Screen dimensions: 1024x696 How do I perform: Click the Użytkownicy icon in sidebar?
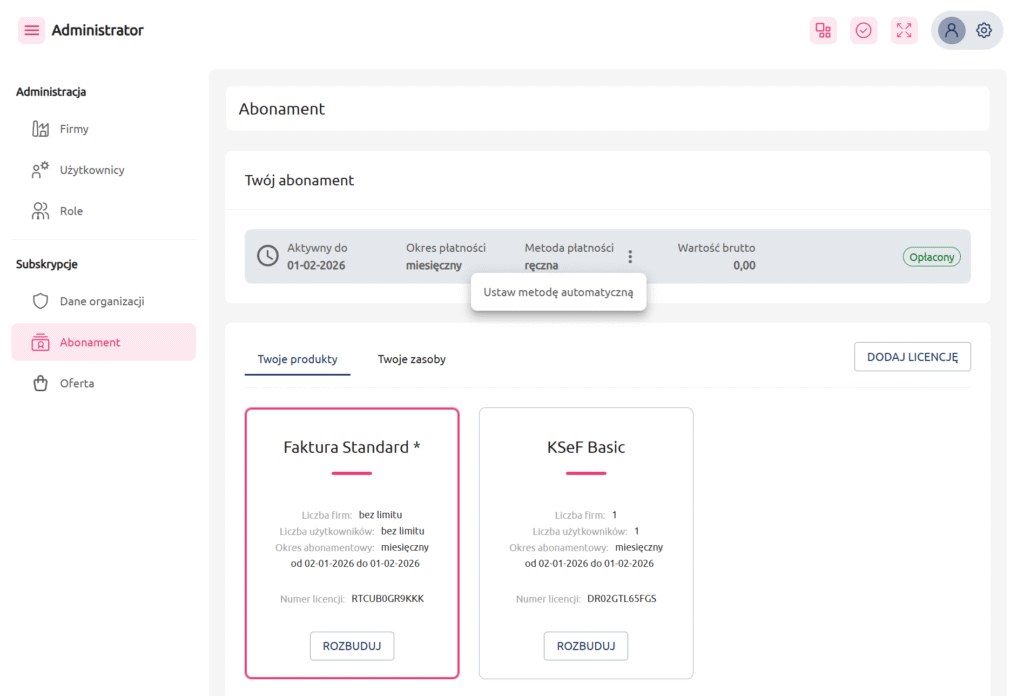[41, 170]
